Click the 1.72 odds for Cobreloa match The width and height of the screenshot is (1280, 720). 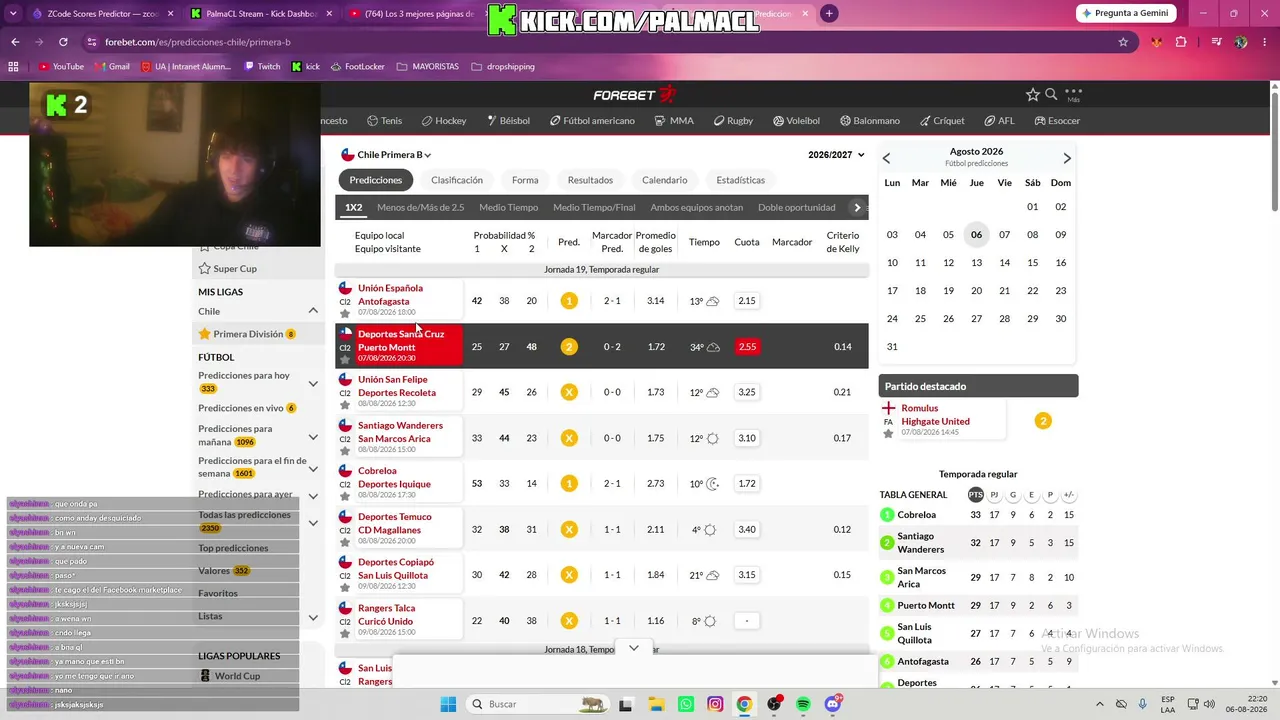click(746, 484)
